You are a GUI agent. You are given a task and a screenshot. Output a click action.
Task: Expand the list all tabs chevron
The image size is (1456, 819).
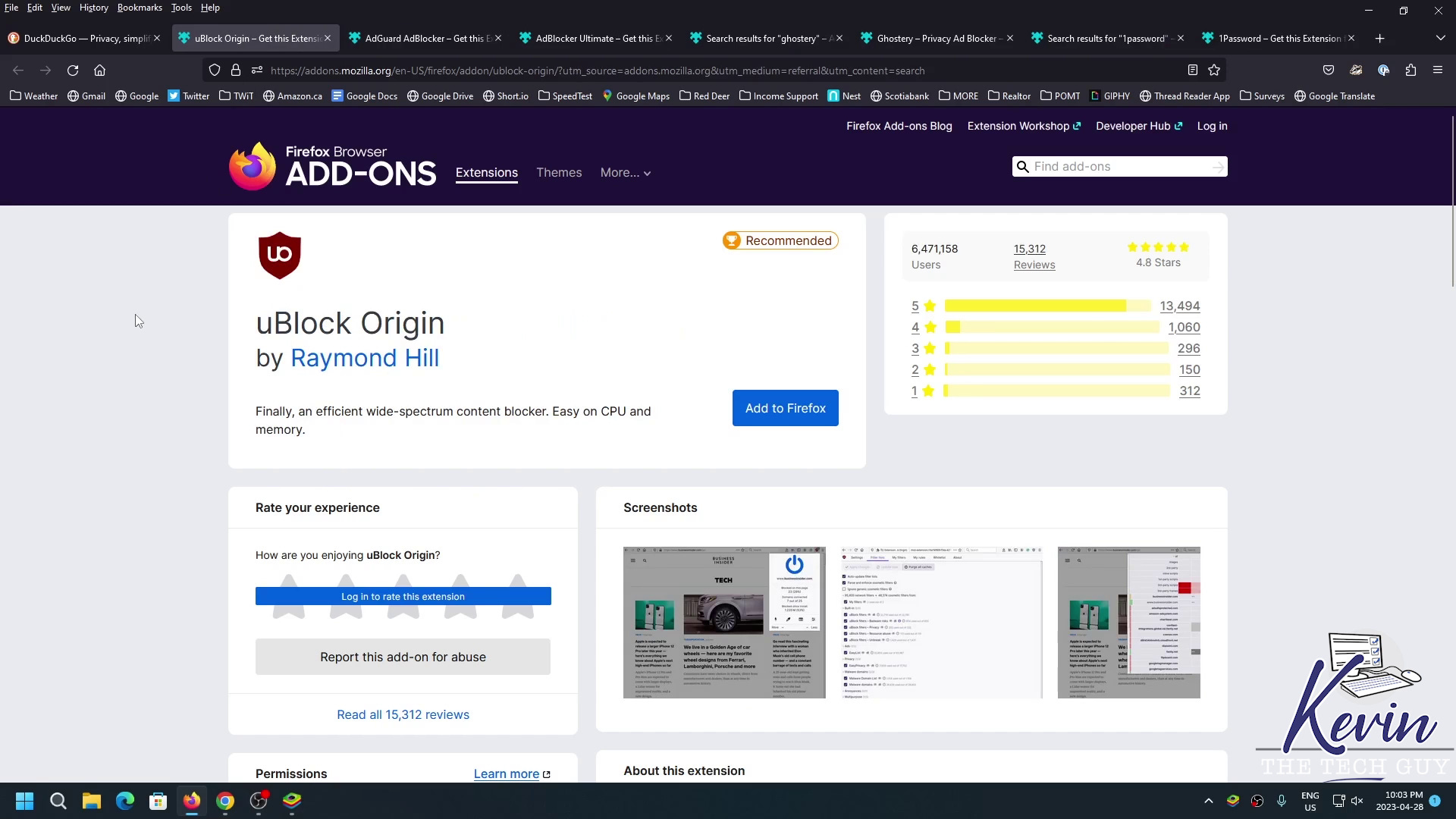click(x=1440, y=38)
